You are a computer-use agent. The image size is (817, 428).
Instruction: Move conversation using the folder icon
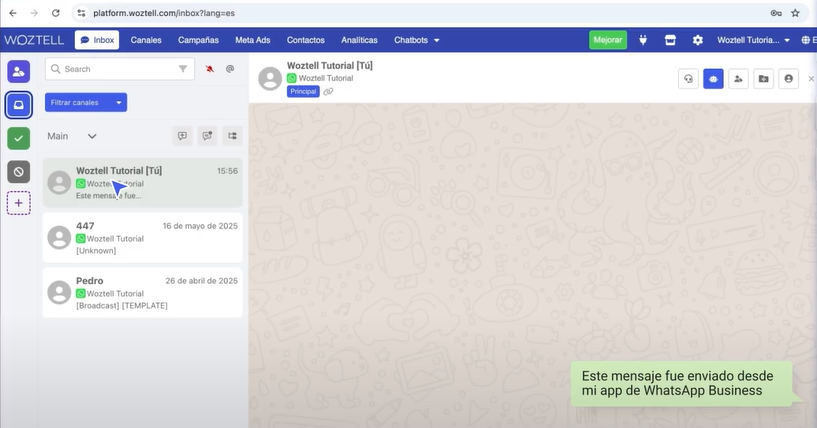(x=763, y=79)
